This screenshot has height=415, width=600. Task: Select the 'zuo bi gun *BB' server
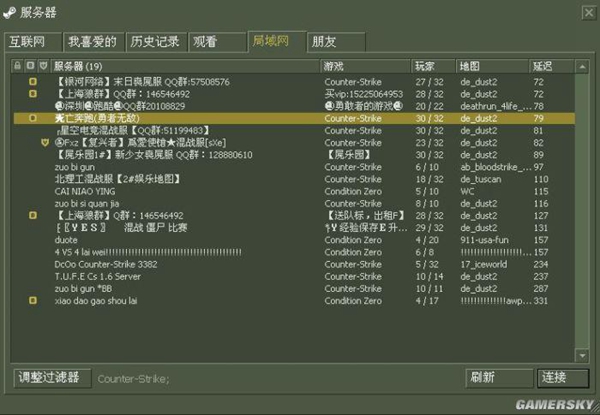click(294, 288)
